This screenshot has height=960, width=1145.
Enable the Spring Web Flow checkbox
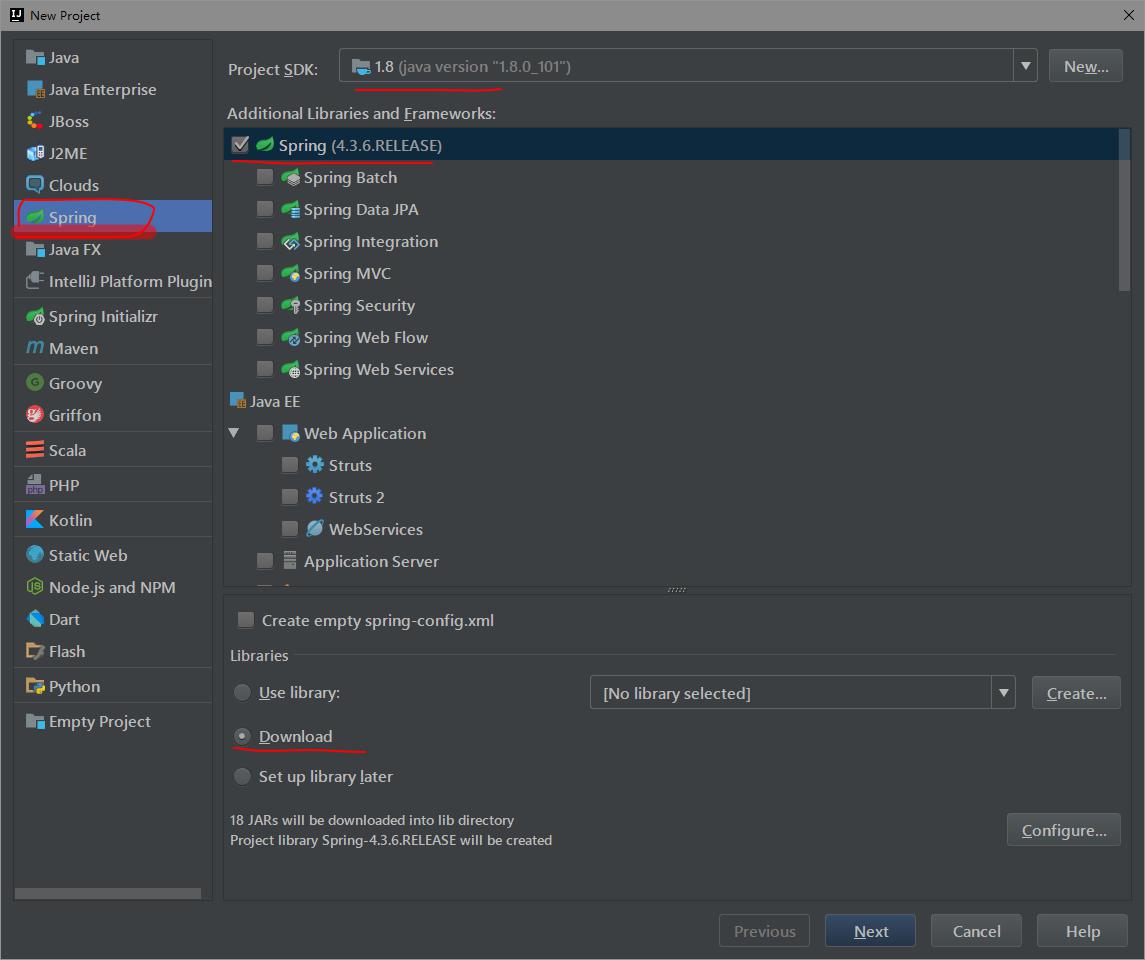click(x=265, y=337)
